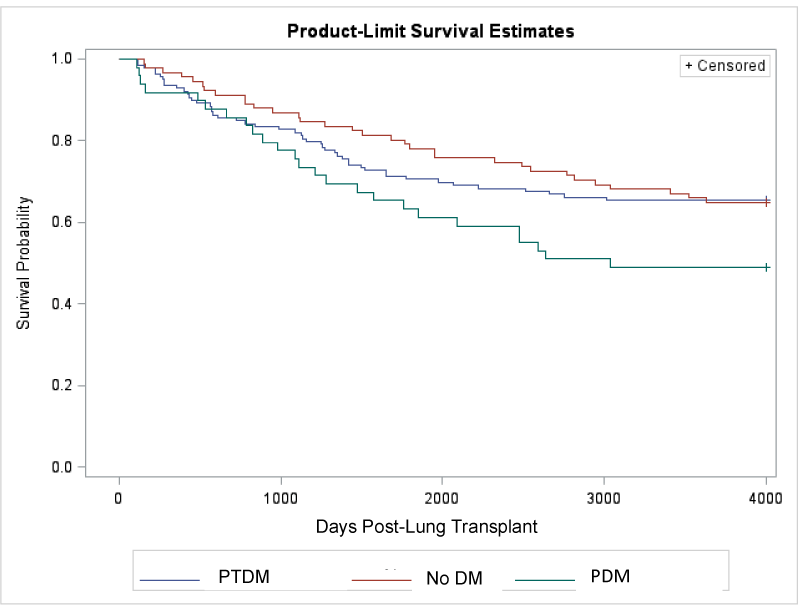
Task: Click the '+ Censored' legend box
Action: tap(725, 66)
